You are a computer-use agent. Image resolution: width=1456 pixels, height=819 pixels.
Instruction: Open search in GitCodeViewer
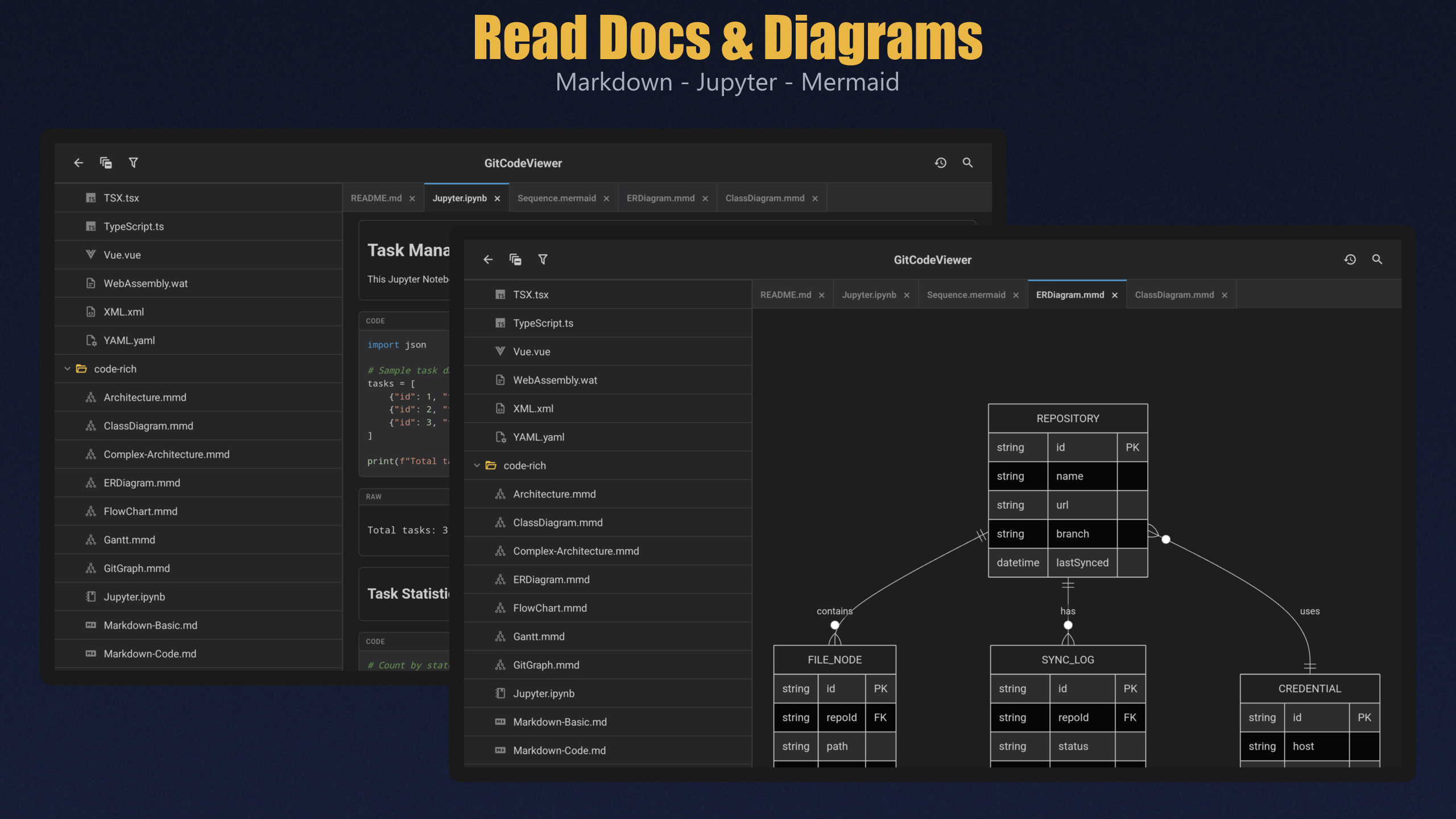pos(1378,259)
